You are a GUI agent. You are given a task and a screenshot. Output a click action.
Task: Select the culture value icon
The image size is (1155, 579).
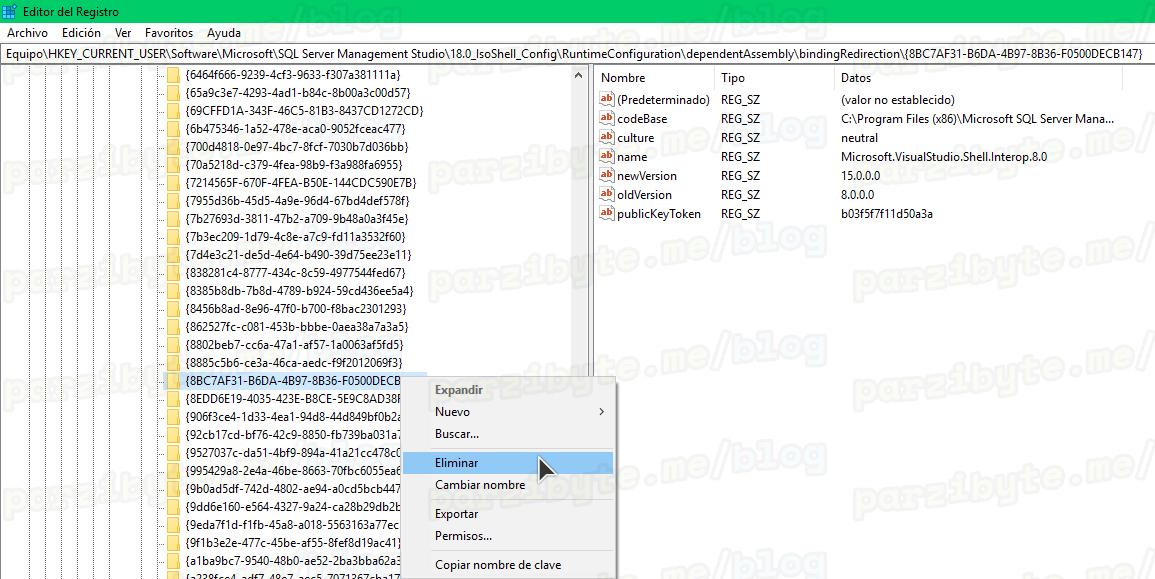[606, 138]
